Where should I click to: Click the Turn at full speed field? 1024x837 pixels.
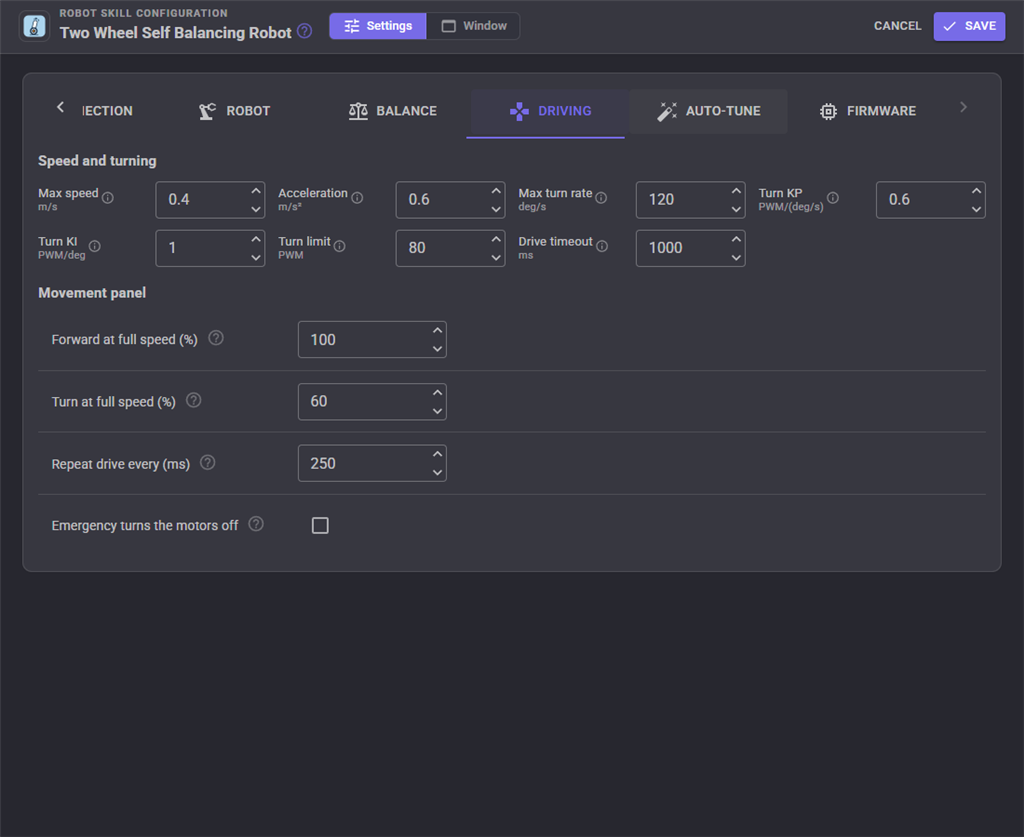coord(372,402)
